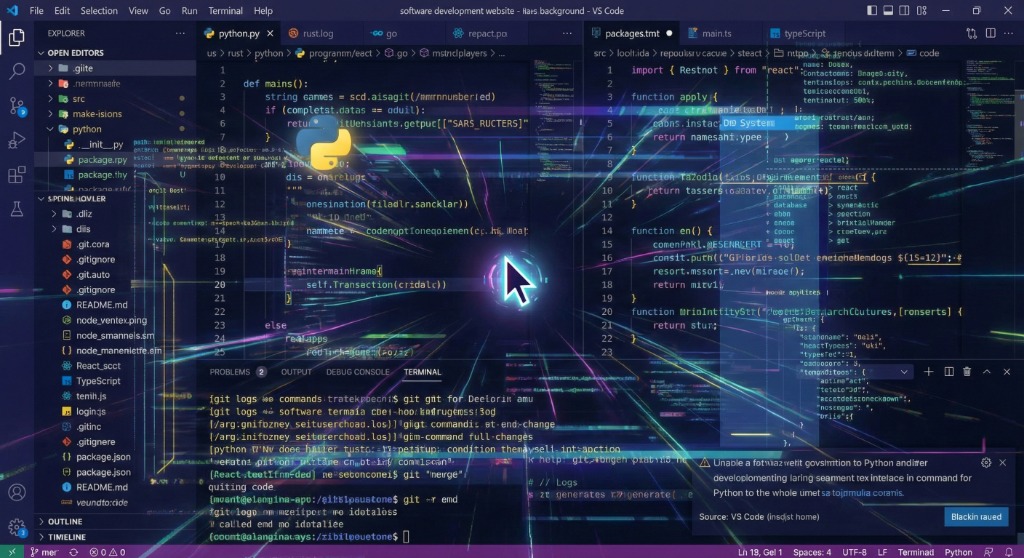Collapse the python folder
The image size is (1024, 558).
tap(50, 129)
